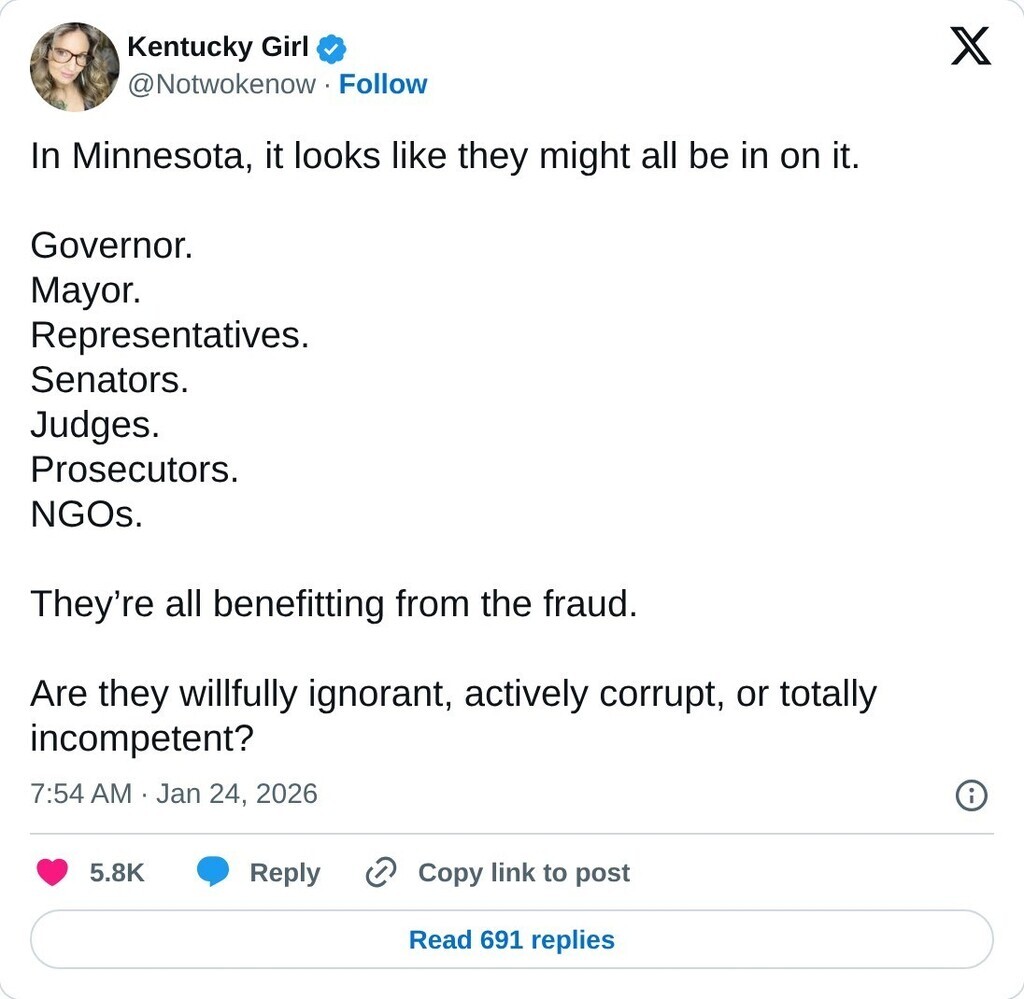Open the info icon beside the timestamp
Image resolution: width=1024 pixels, height=999 pixels.
click(x=971, y=795)
